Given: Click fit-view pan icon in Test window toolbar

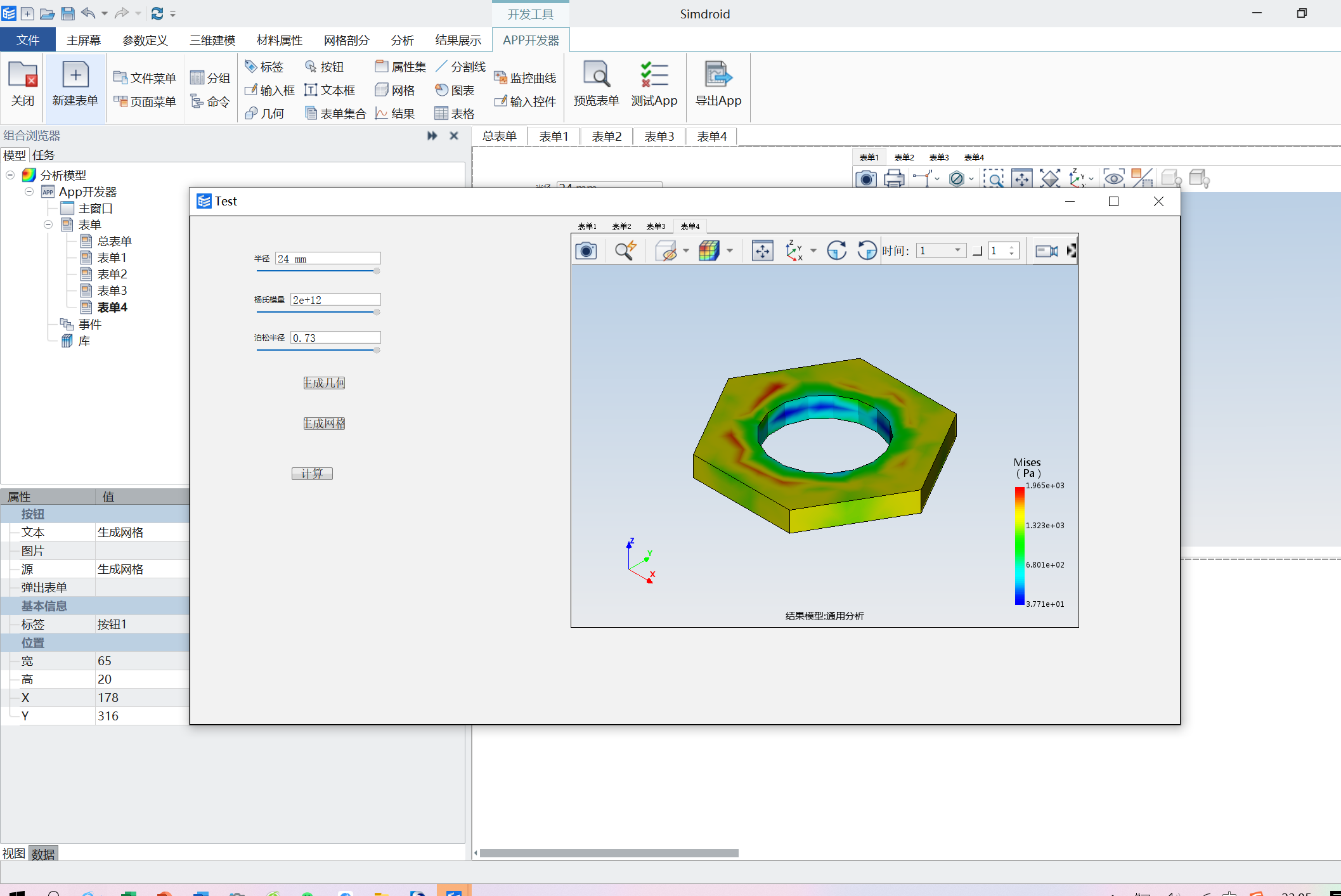Looking at the screenshot, I should coord(762,251).
